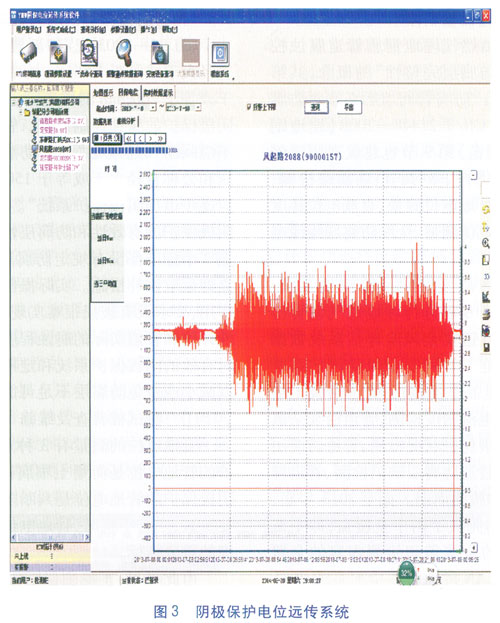Click the first button beside the checkbox
This screenshot has width=500, height=623.
316,107
